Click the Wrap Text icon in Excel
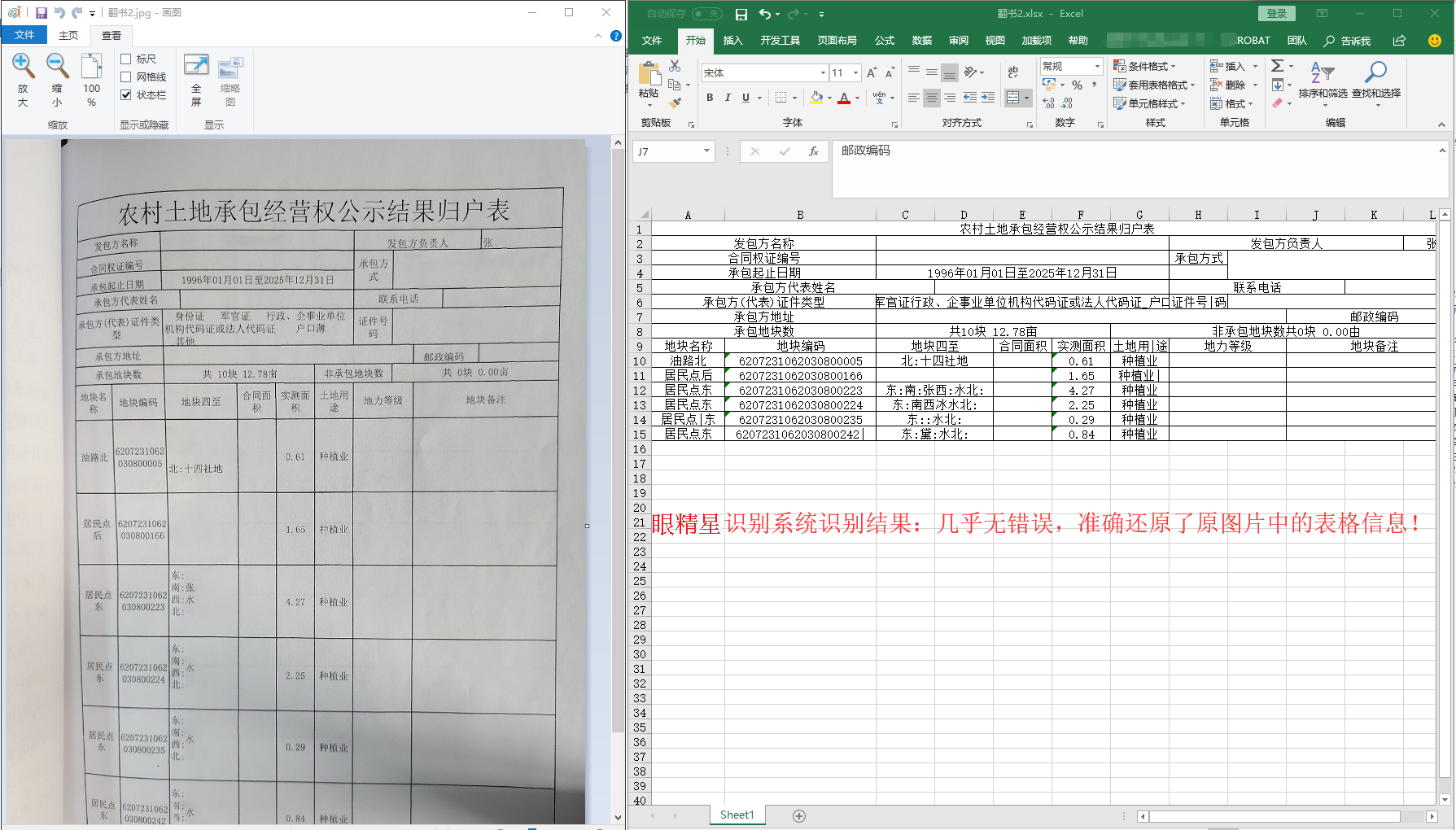This screenshot has height=830, width=1456. (x=1013, y=72)
